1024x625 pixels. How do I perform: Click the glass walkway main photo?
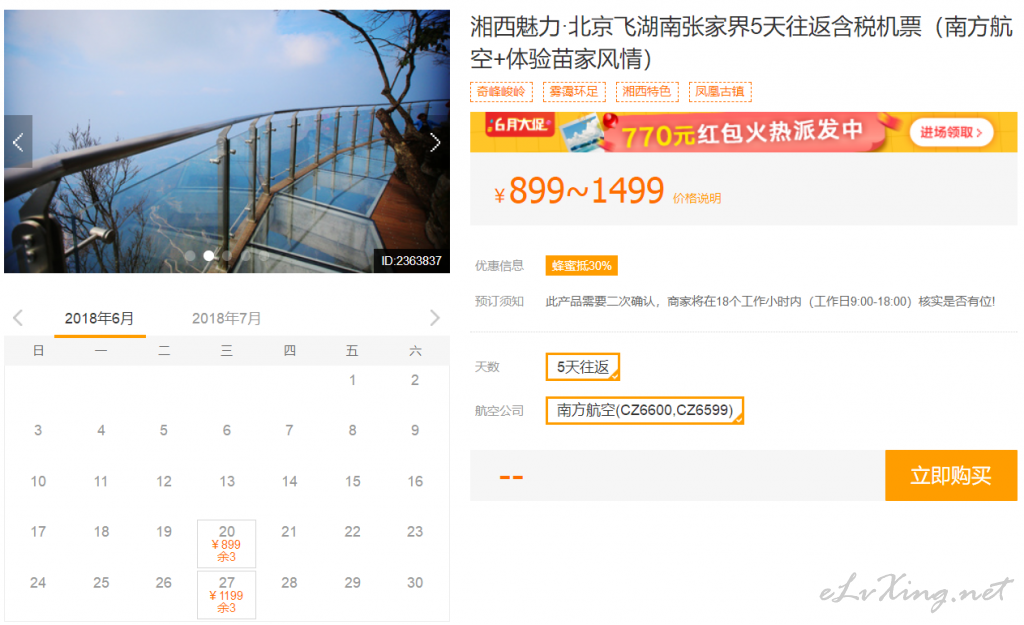[x=227, y=141]
